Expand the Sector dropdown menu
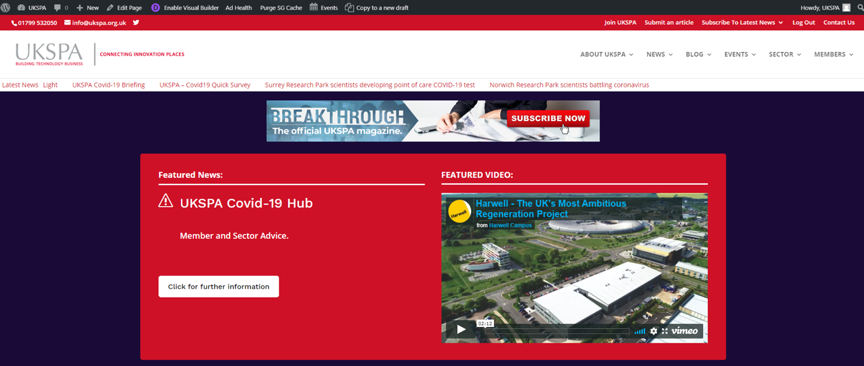This screenshot has width=864, height=366. point(785,55)
